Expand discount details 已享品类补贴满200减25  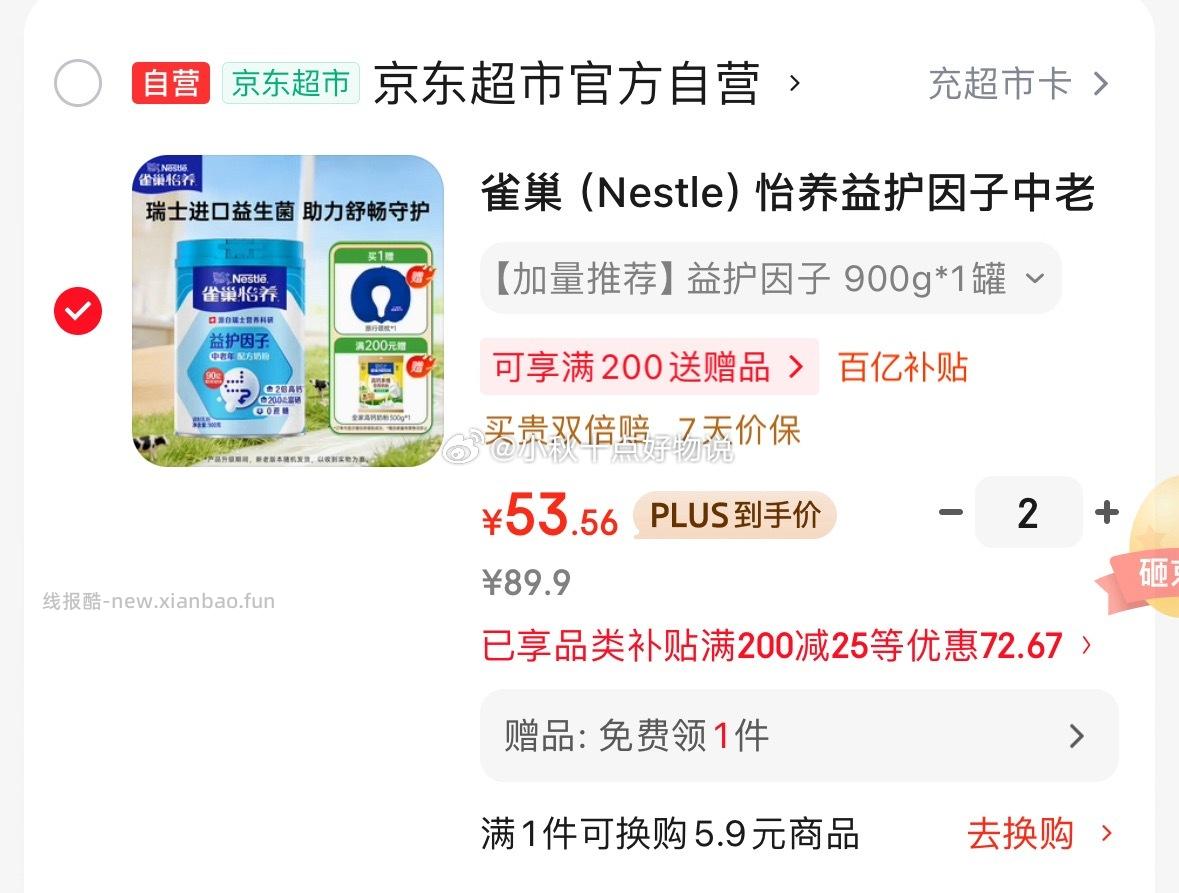point(786,646)
